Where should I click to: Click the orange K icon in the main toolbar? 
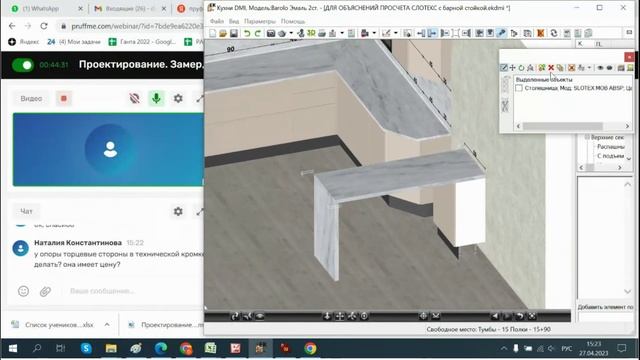tap(540, 33)
